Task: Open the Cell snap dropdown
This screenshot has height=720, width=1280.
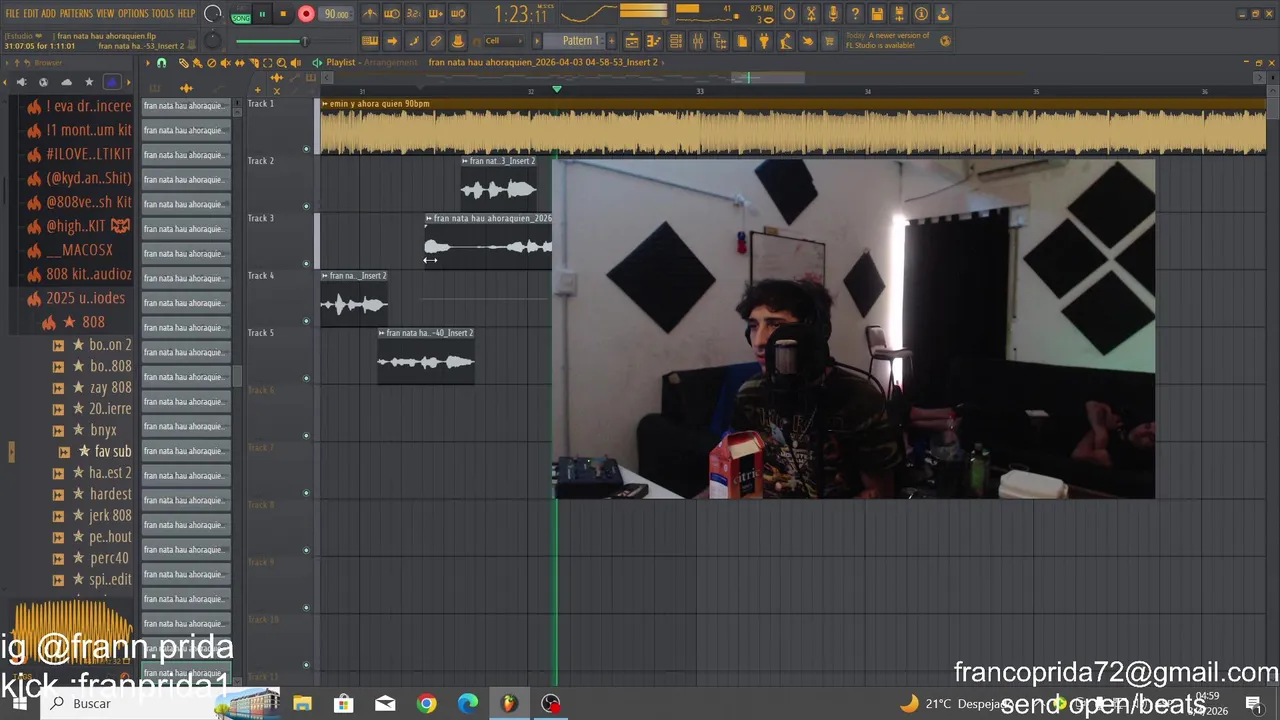Action: 503,41
